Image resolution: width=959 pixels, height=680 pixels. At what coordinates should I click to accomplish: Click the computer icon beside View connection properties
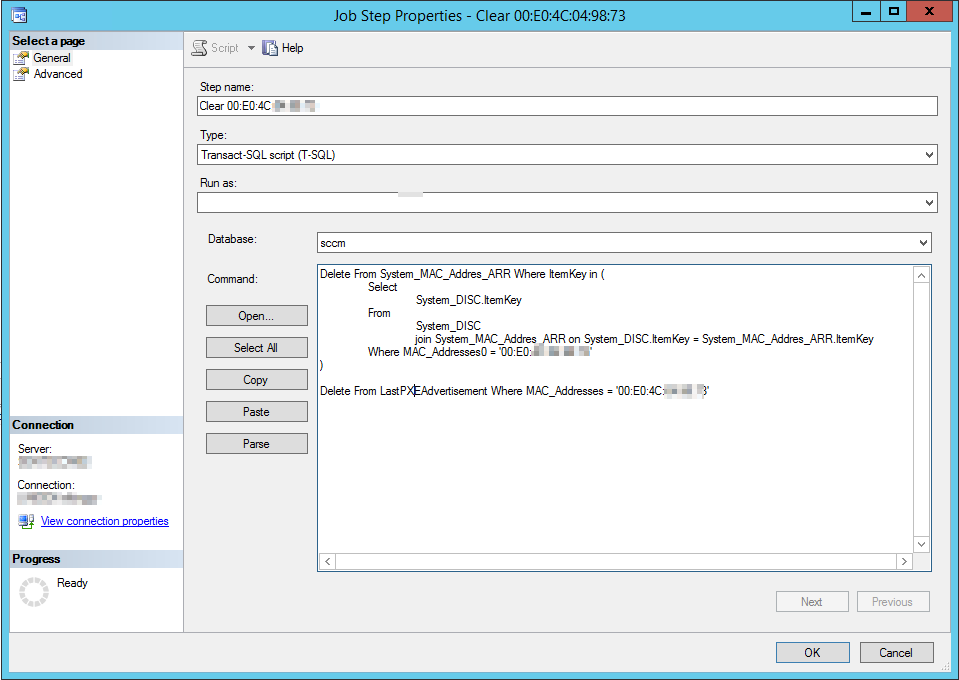(x=25, y=520)
